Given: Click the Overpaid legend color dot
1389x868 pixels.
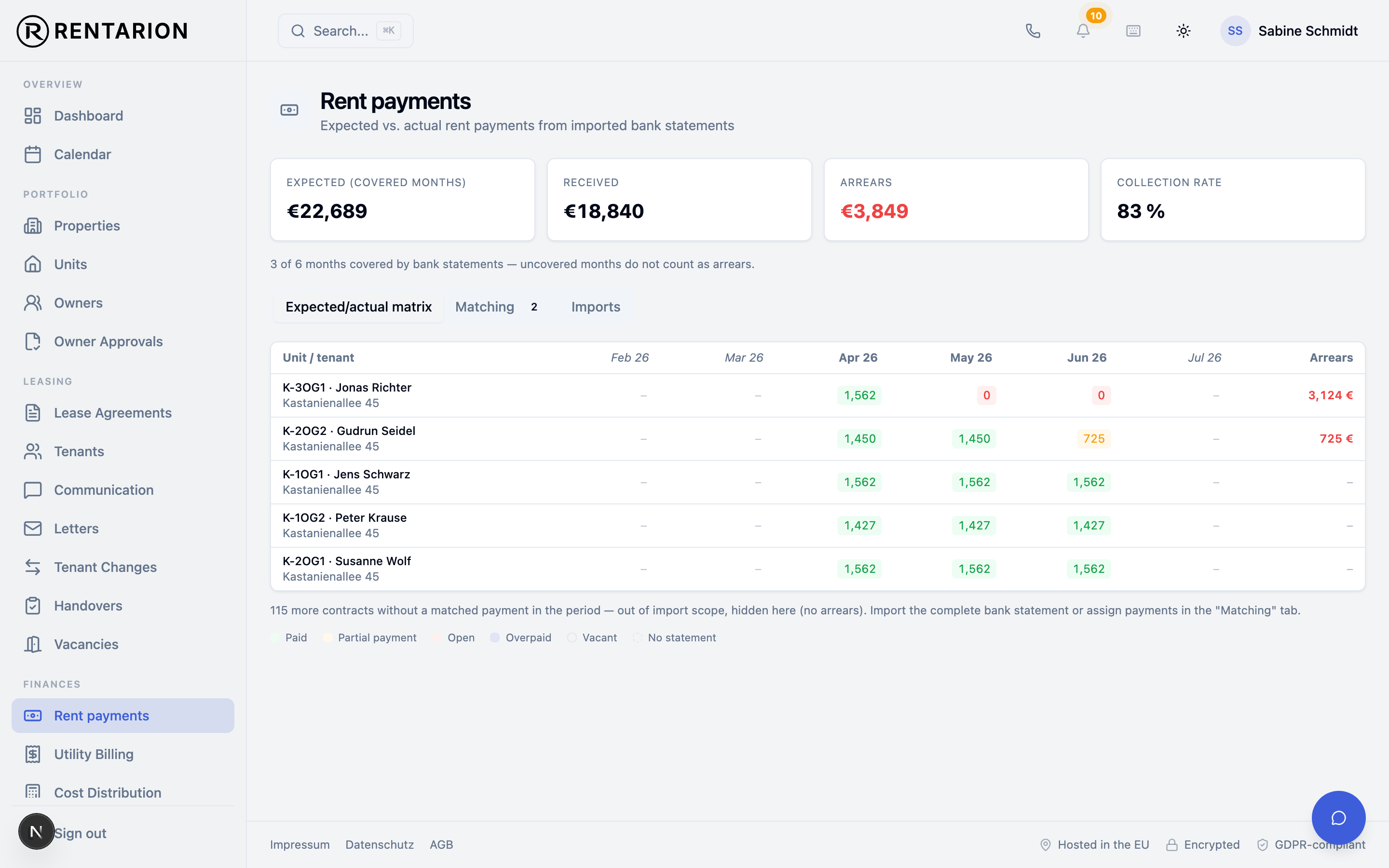Looking at the screenshot, I should coord(495,638).
